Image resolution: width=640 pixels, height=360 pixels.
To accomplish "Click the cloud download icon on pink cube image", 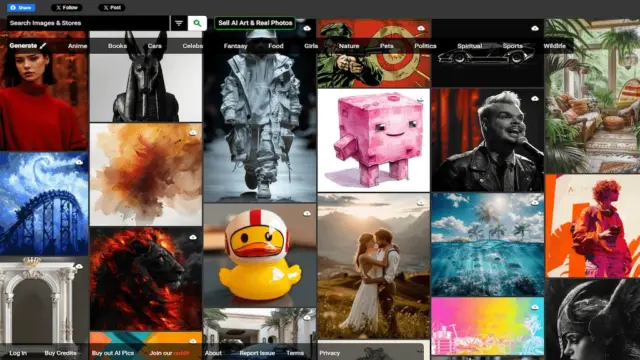I will [x=421, y=99].
